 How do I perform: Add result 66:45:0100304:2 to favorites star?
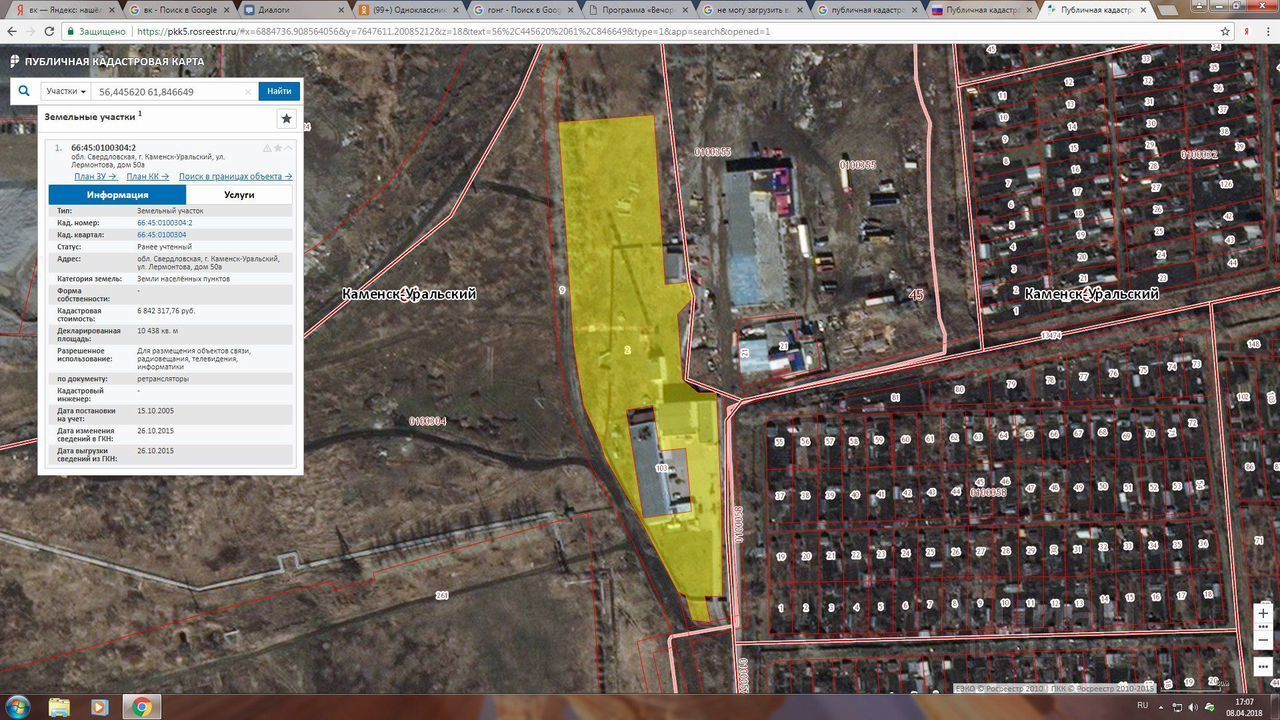coord(278,148)
